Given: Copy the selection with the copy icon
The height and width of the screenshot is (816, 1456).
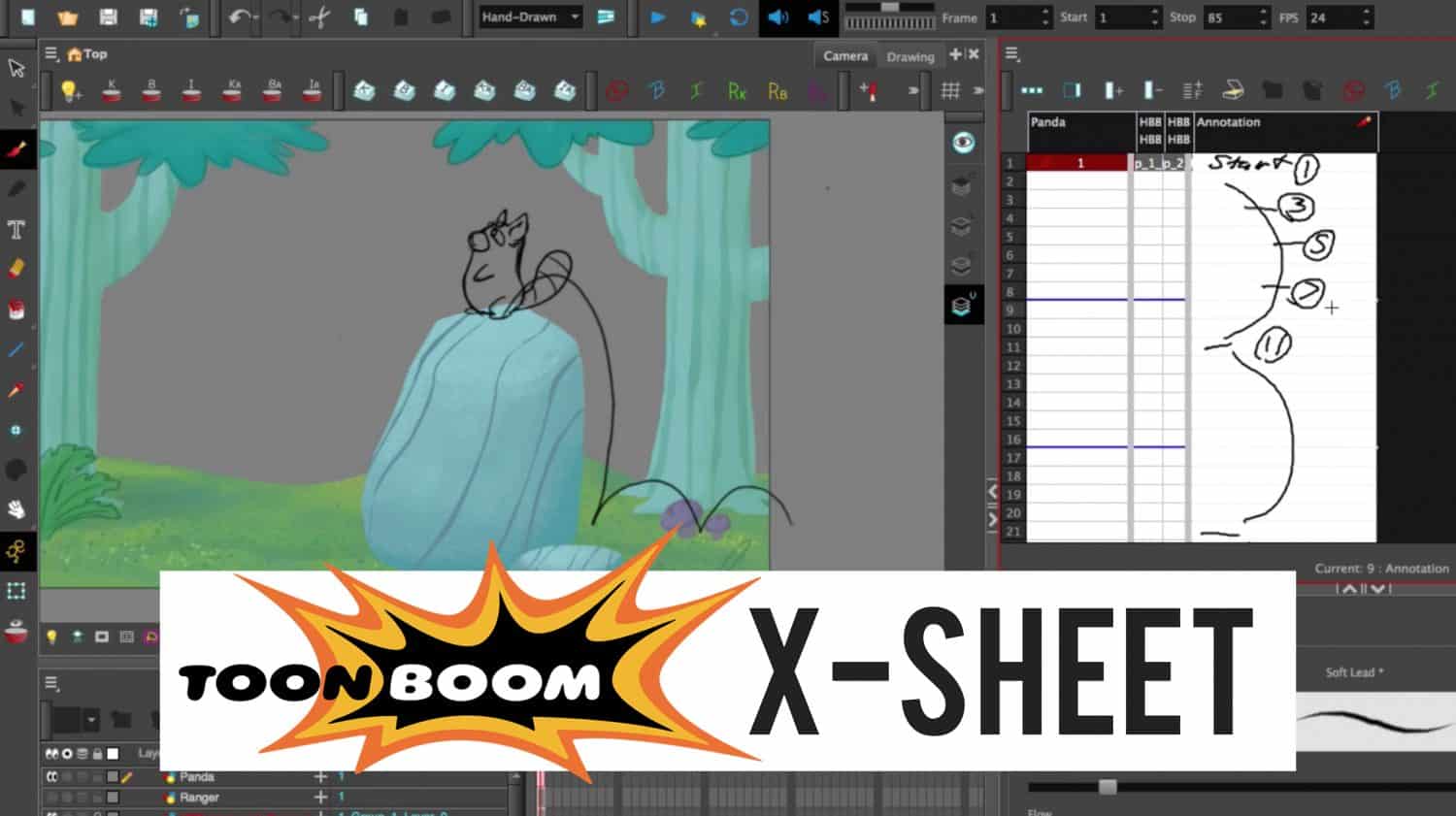Looking at the screenshot, I should [360, 16].
